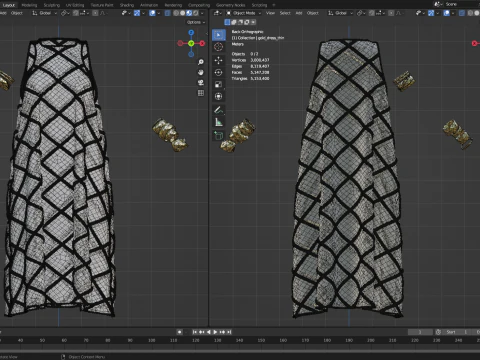Switch left viewport to rendered shading

196,13
